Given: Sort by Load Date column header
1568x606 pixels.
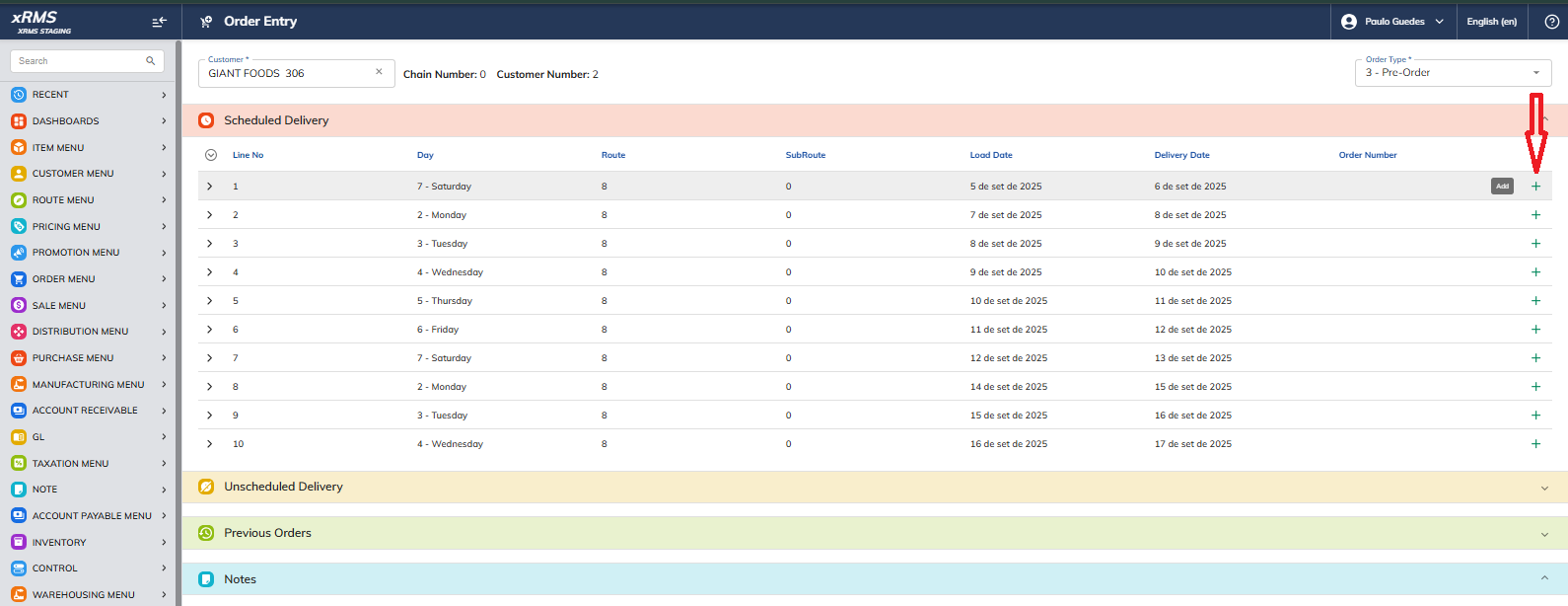Looking at the screenshot, I should pyautogui.click(x=991, y=155).
